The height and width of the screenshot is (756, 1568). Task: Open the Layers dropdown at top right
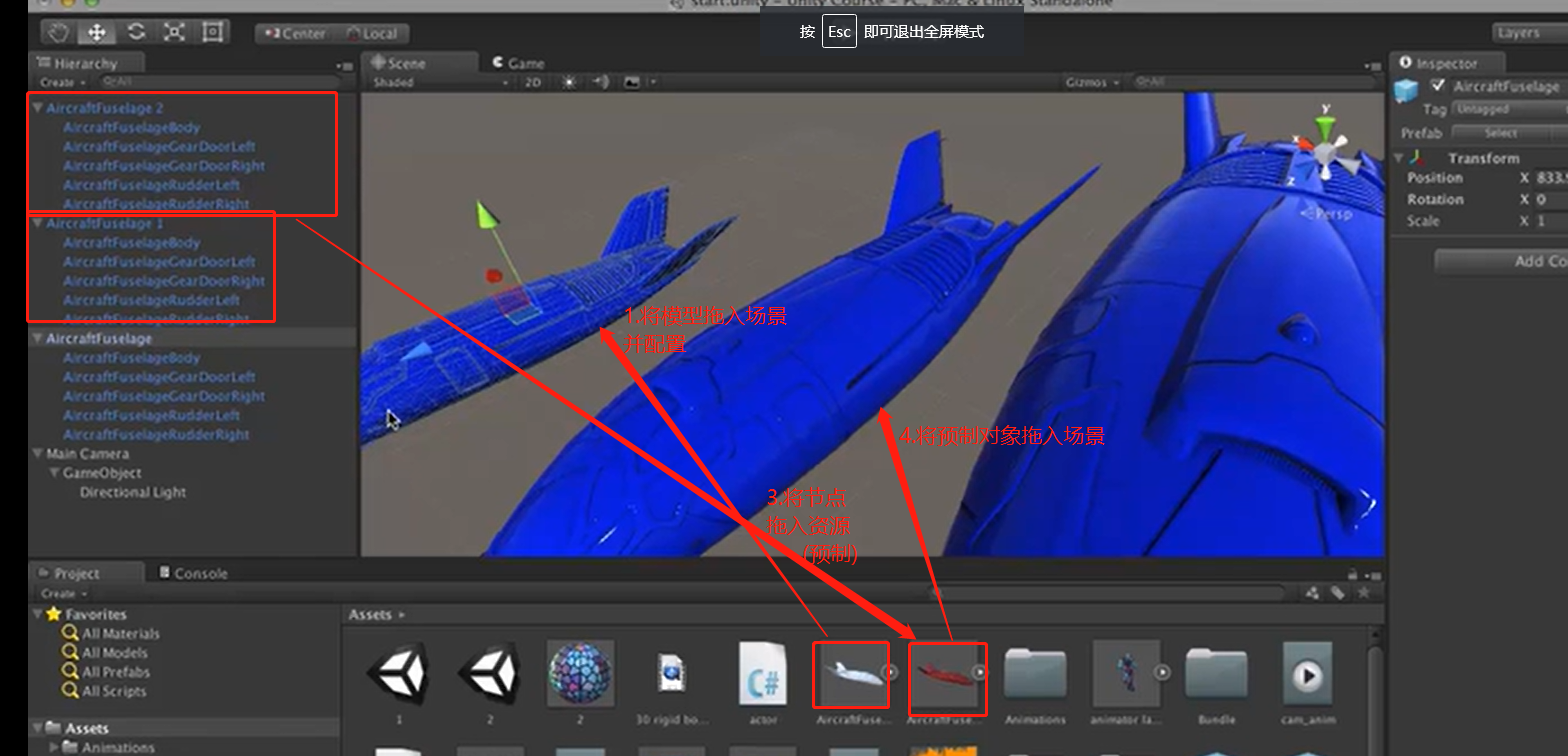coord(1529,33)
